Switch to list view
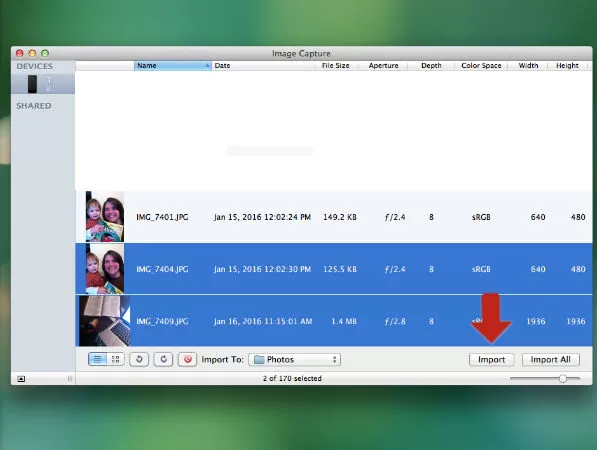 point(98,359)
